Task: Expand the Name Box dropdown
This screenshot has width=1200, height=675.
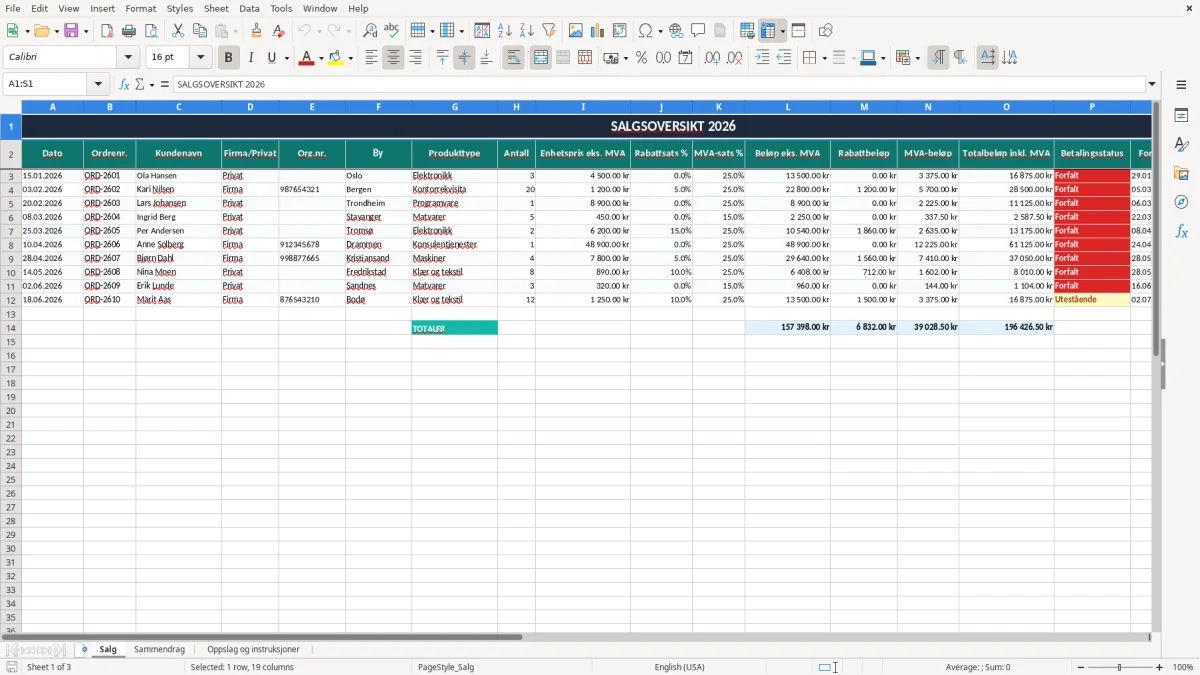Action: pos(98,84)
